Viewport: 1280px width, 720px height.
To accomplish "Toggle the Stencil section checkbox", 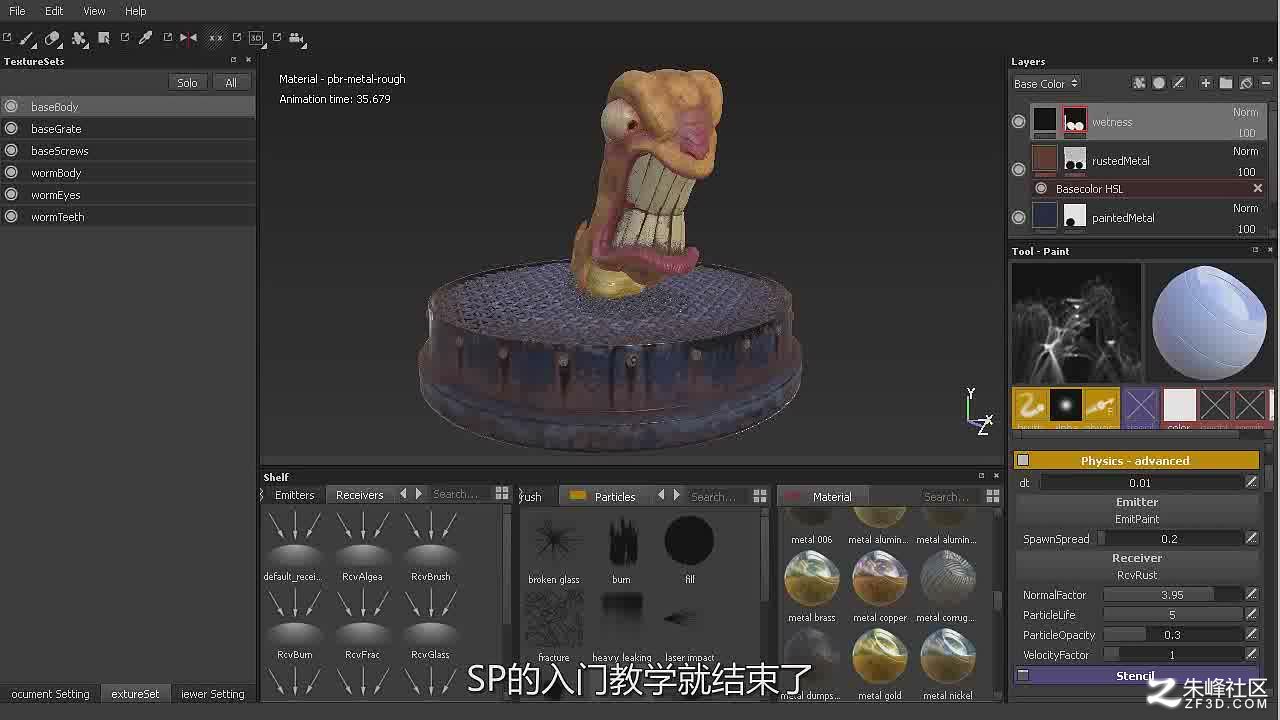I will coord(1023,675).
